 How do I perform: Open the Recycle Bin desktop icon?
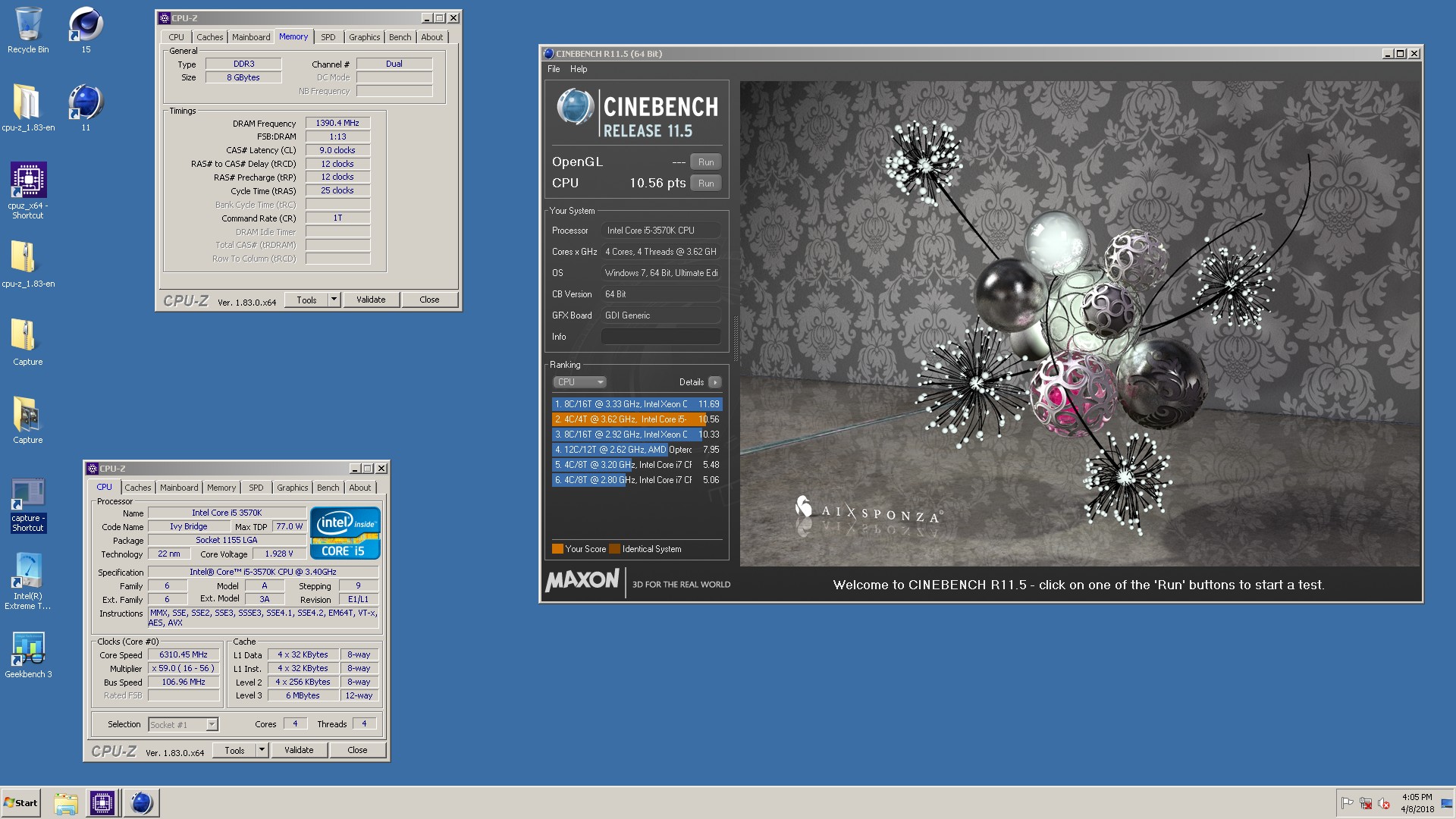(x=28, y=30)
